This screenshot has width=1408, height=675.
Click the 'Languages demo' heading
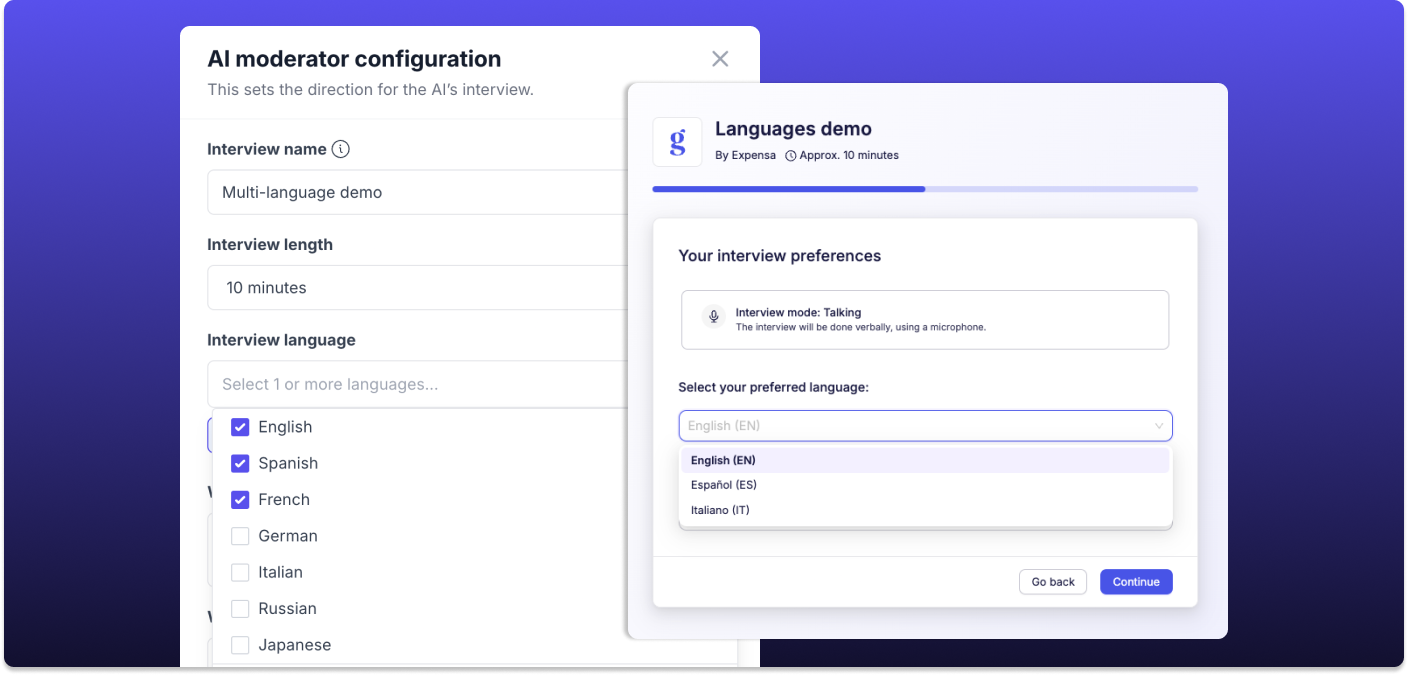tap(793, 129)
